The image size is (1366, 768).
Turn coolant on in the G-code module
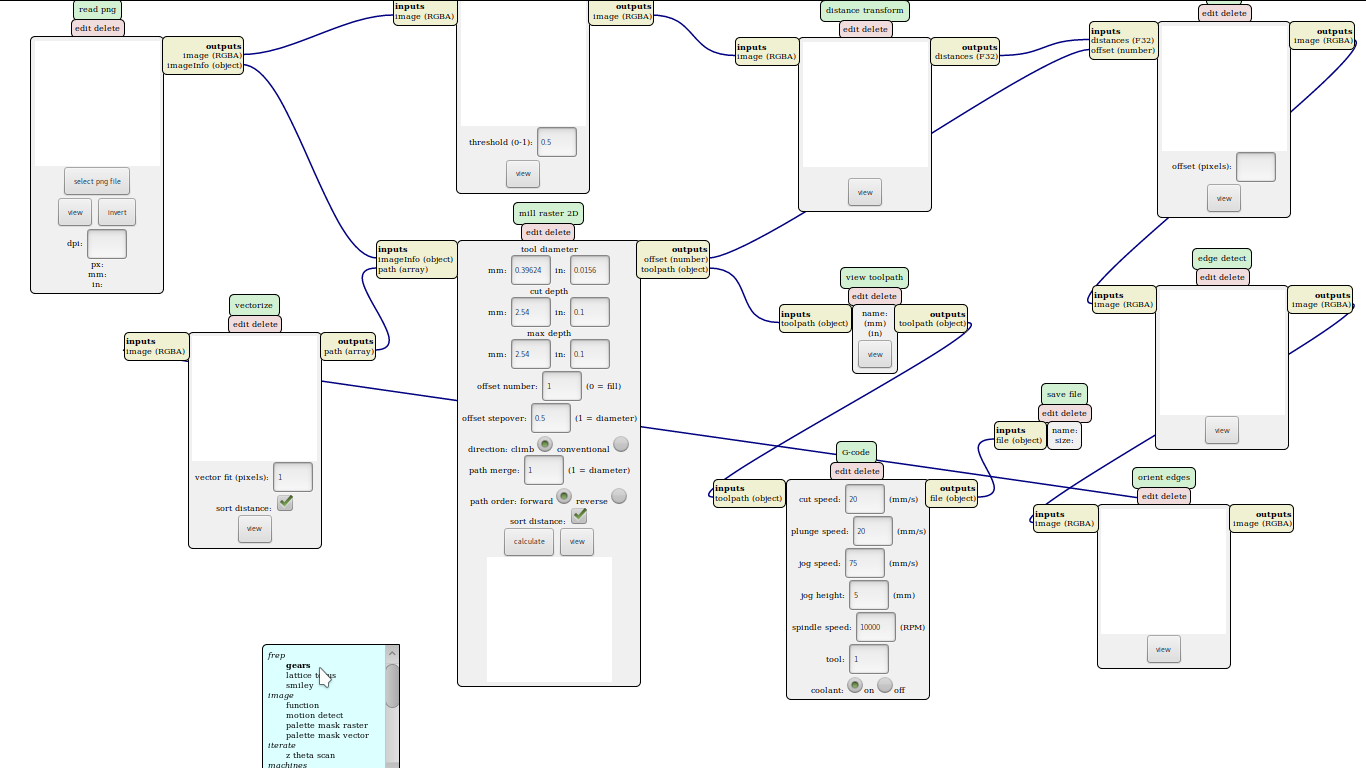pos(855,685)
